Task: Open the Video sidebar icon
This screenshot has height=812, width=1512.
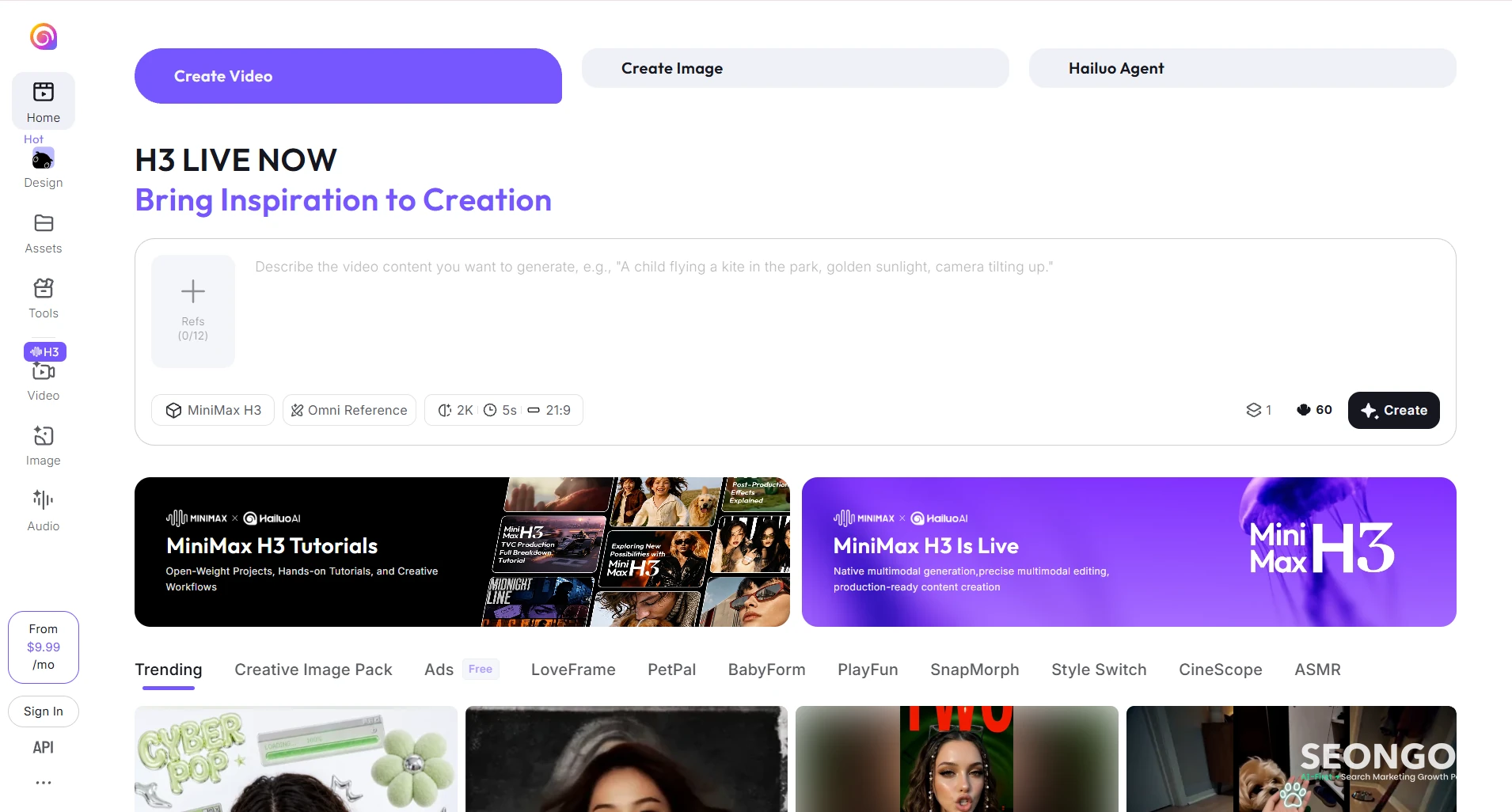Action: pos(44,373)
